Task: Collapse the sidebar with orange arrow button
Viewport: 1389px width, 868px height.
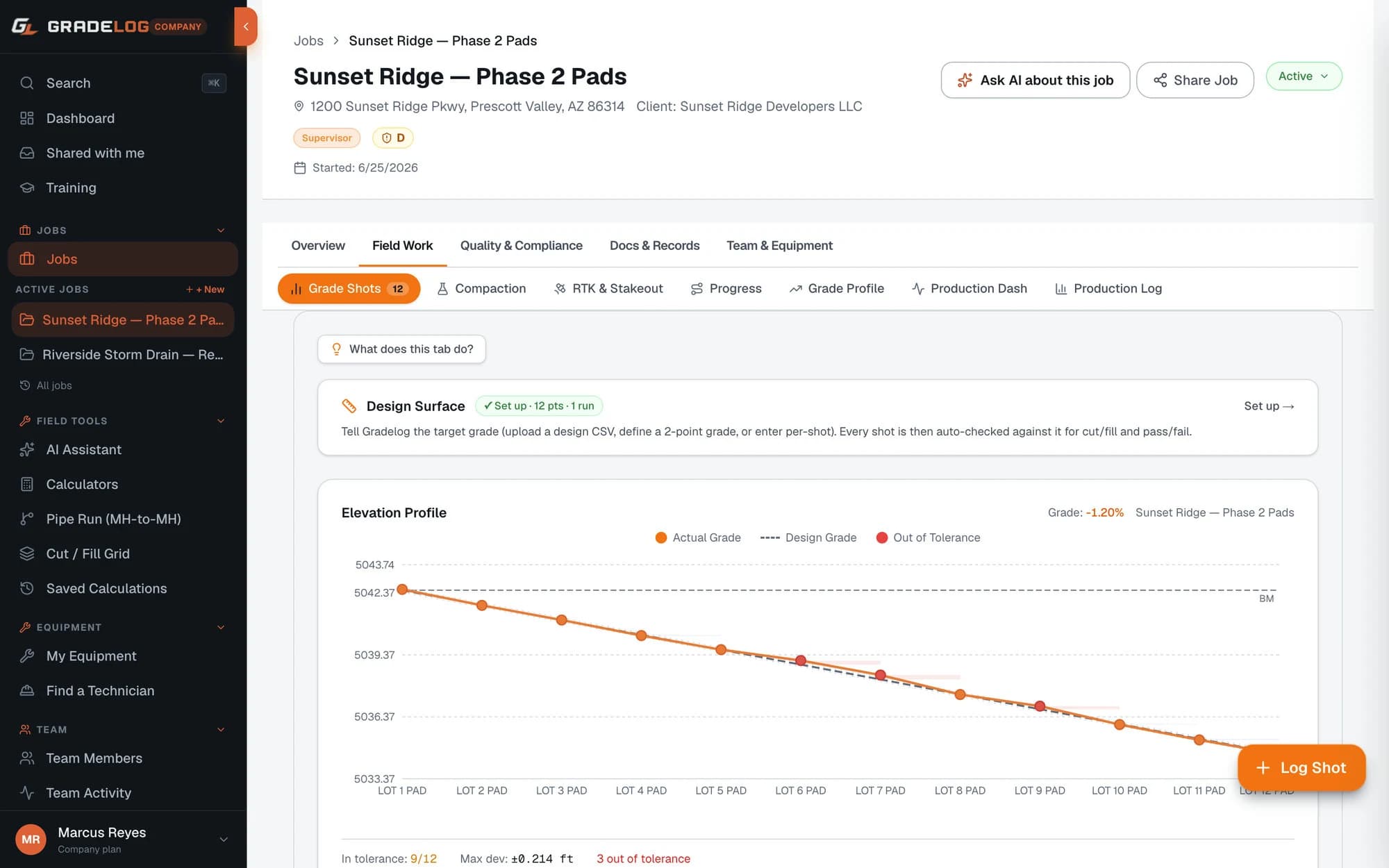Action: tap(245, 26)
